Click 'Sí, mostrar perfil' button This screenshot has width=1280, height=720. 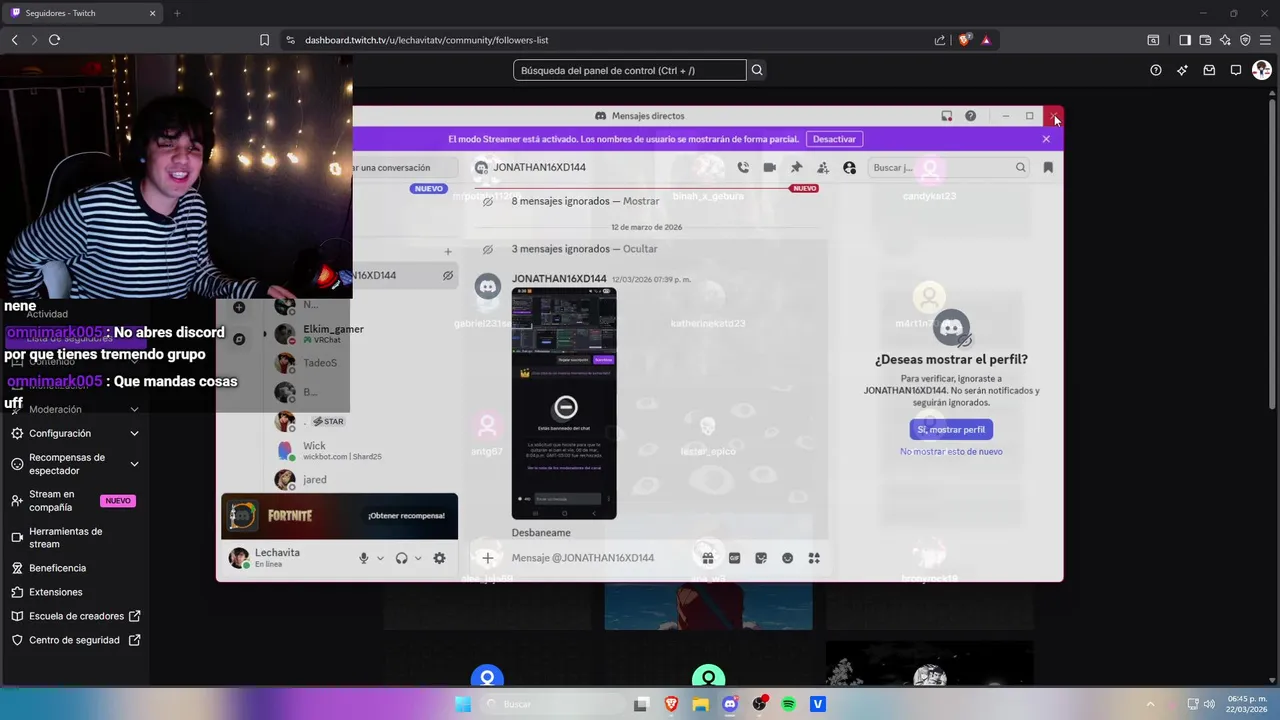(951, 429)
